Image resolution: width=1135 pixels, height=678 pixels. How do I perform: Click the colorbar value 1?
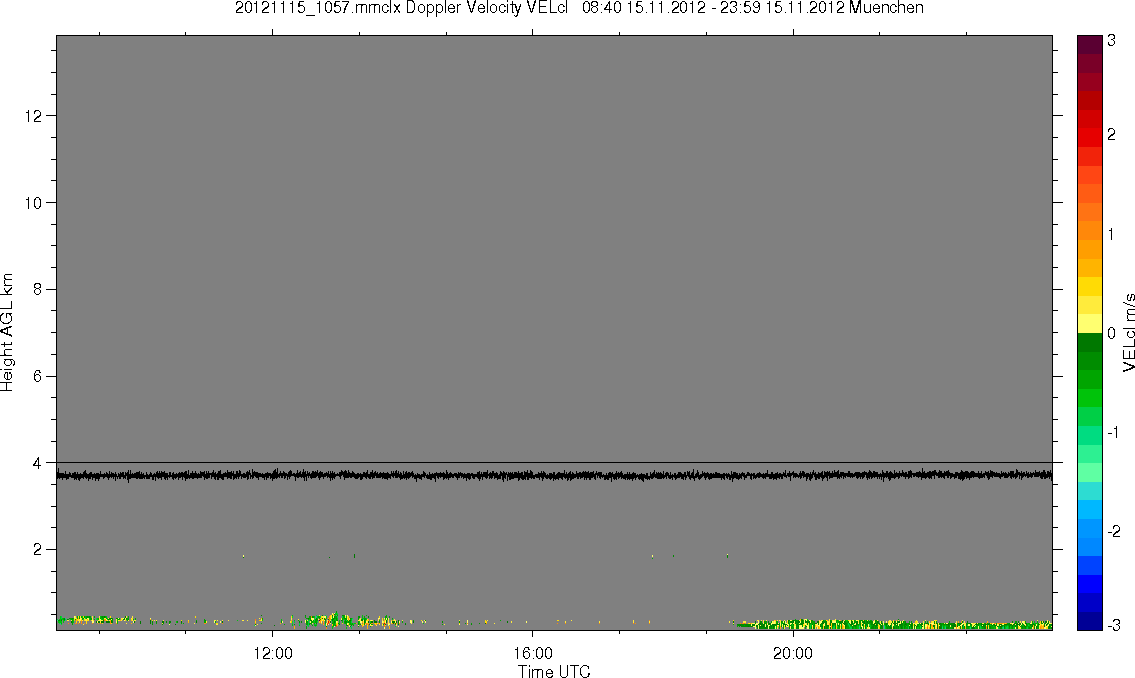(x=1111, y=234)
